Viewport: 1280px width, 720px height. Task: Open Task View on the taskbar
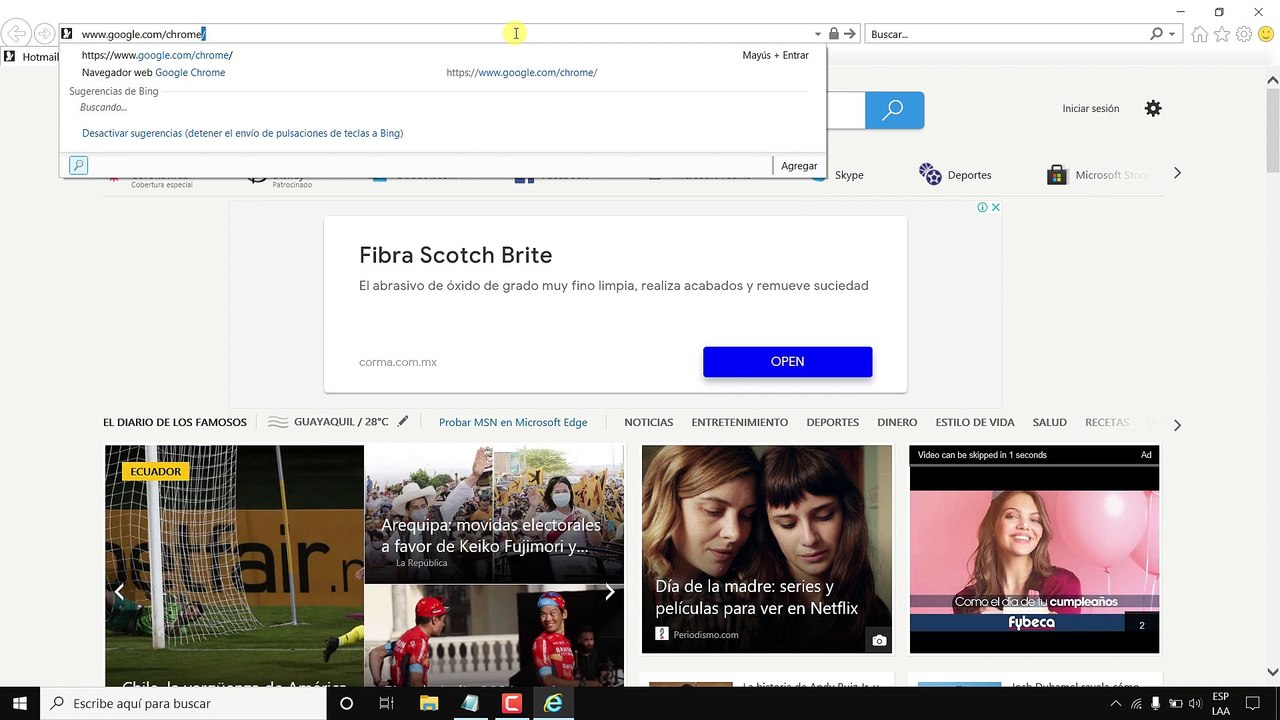tap(387, 704)
